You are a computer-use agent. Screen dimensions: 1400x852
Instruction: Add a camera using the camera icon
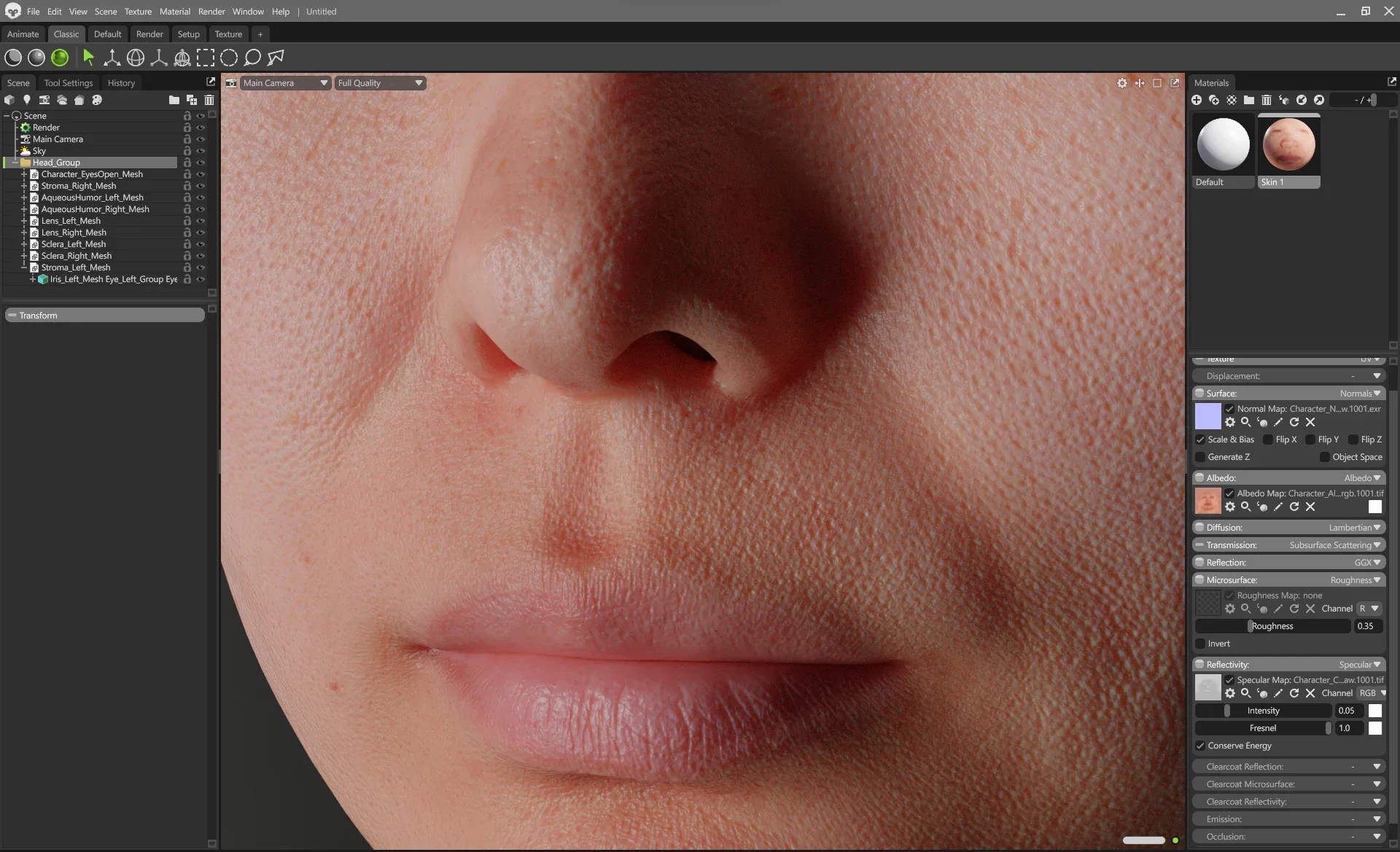pyautogui.click(x=44, y=100)
